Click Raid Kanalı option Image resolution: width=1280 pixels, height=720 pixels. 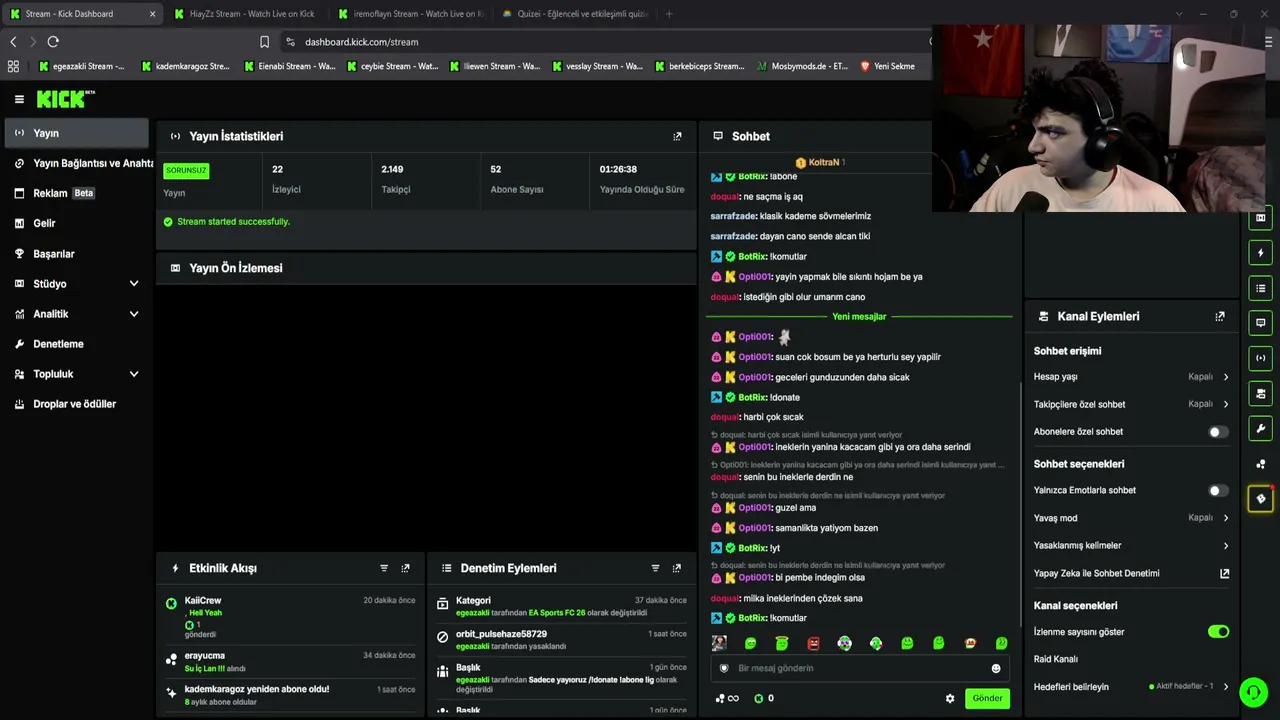click(x=1056, y=659)
